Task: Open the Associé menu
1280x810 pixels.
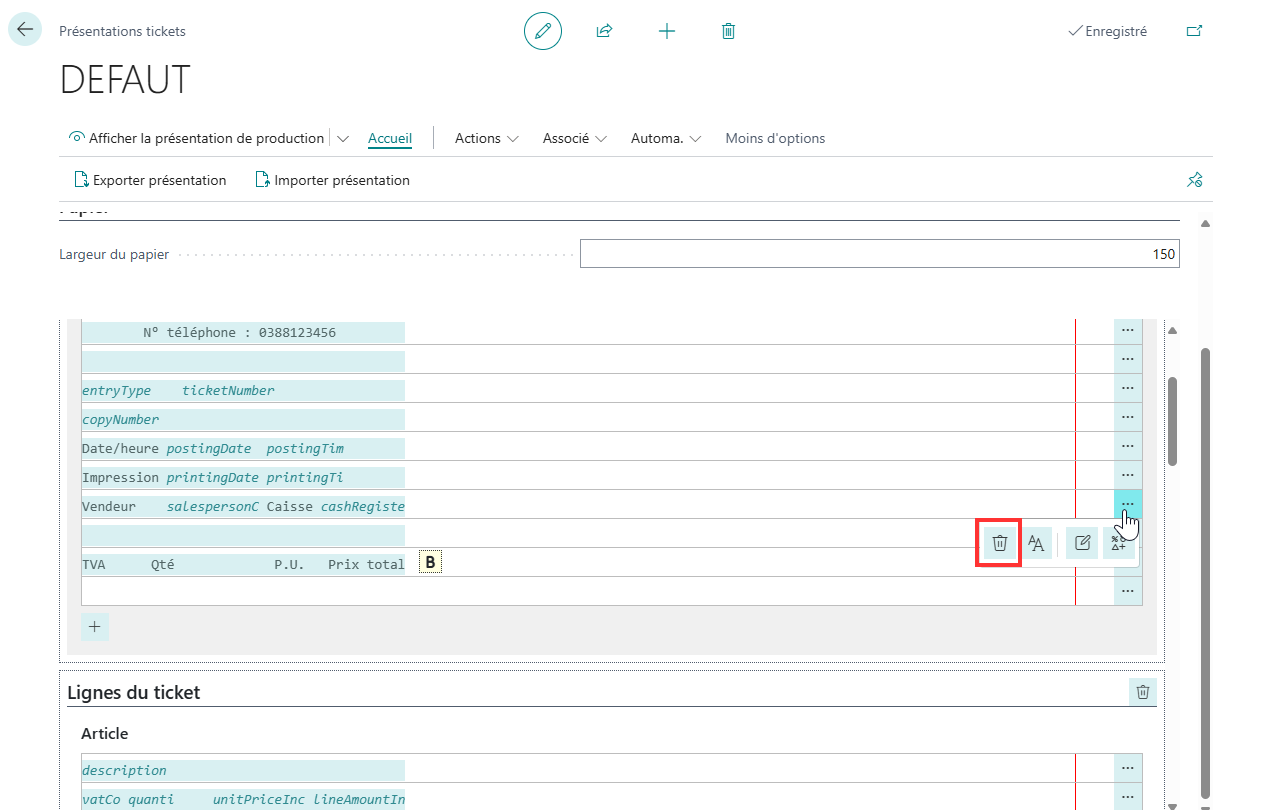Action: click(575, 138)
